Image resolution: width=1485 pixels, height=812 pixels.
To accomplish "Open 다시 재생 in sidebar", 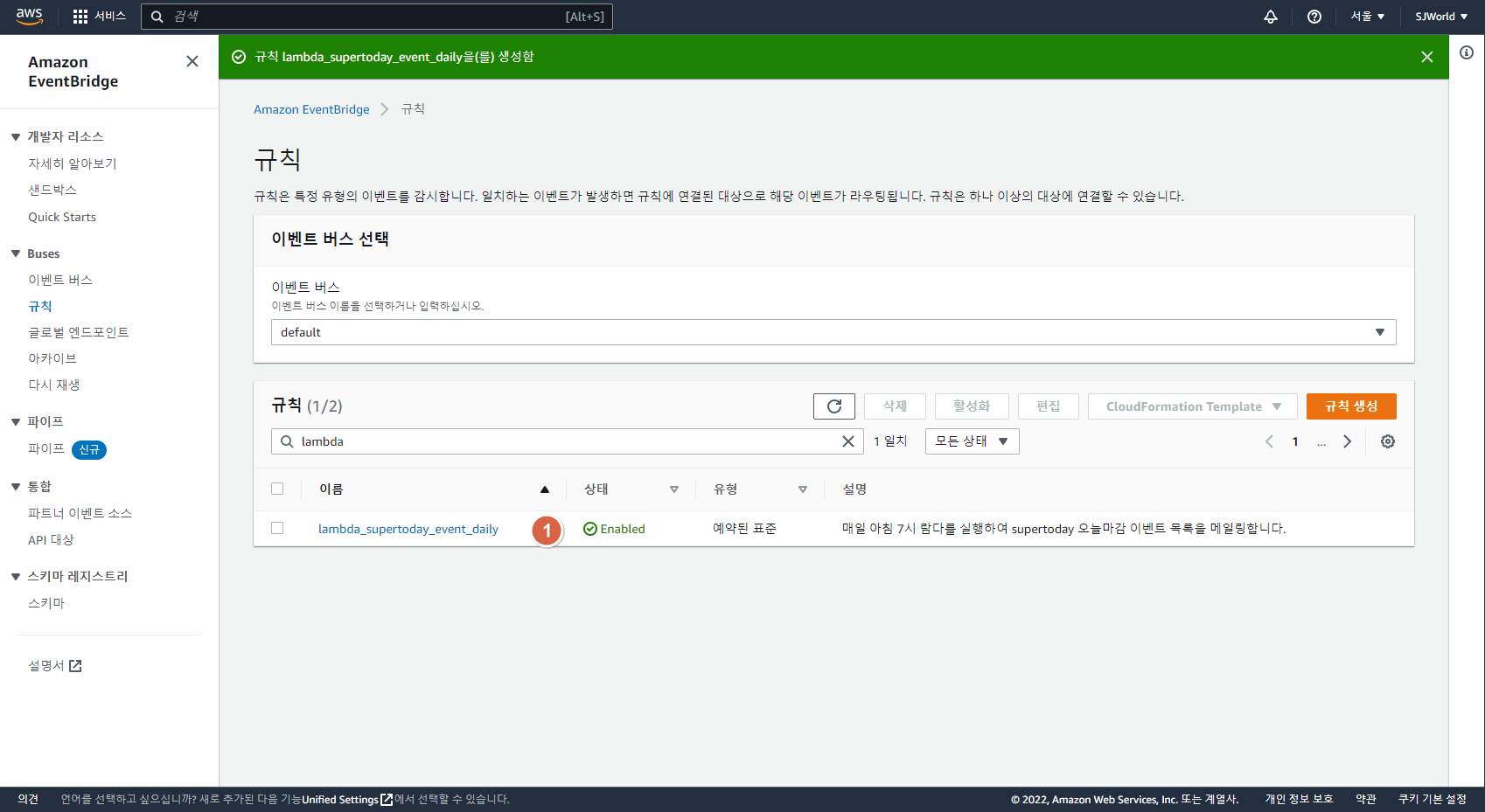I will tap(54, 385).
